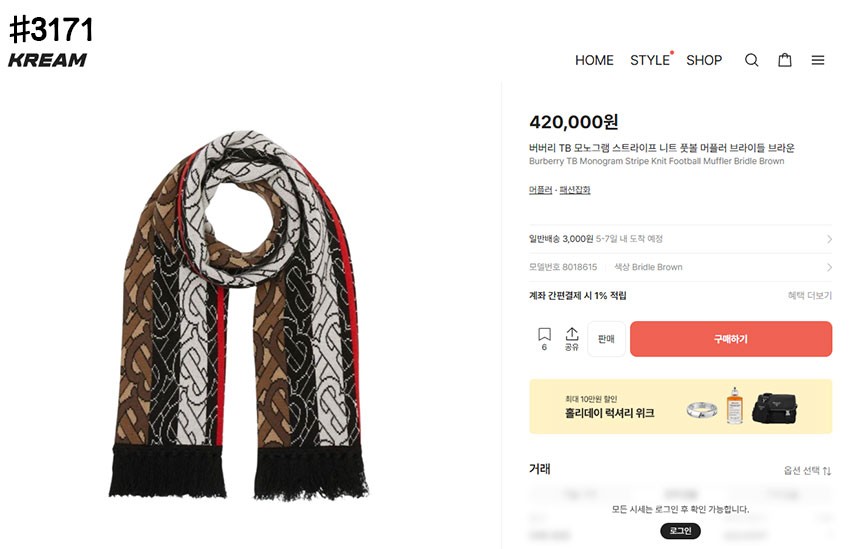This screenshot has width=860, height=549.
Task: Open the 패션잡화 category link
Action: tap(575, 190)
